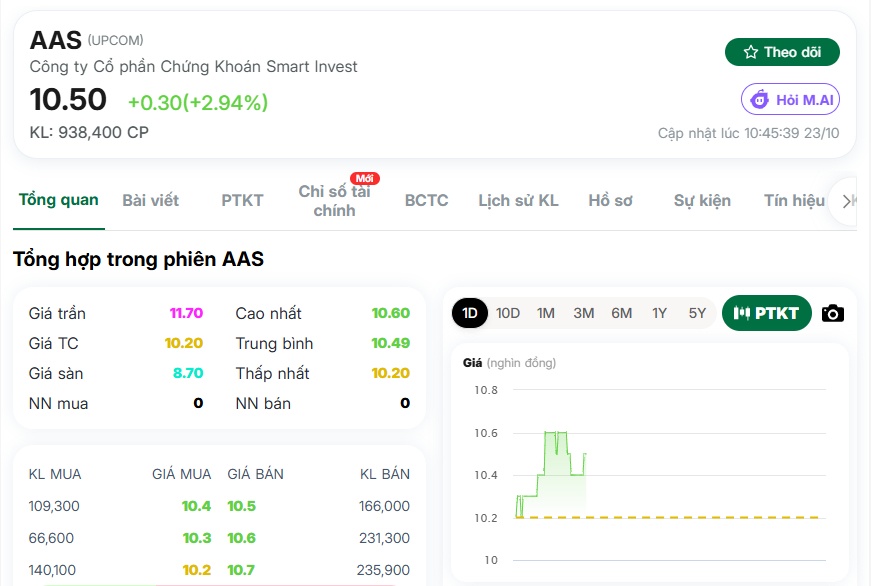Click the KL BÁN column header

coord(385,474)
